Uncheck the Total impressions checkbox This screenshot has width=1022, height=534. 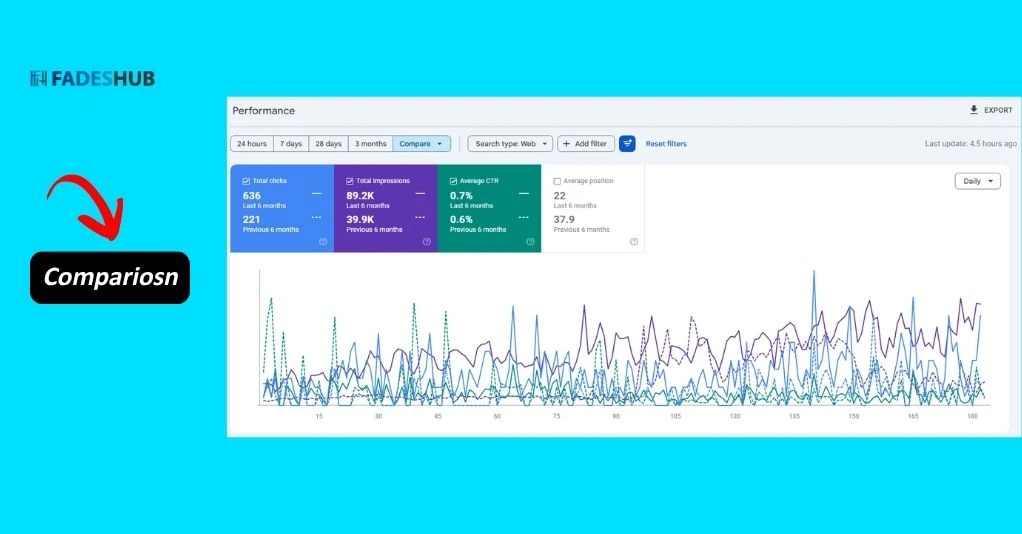(350, 181)
